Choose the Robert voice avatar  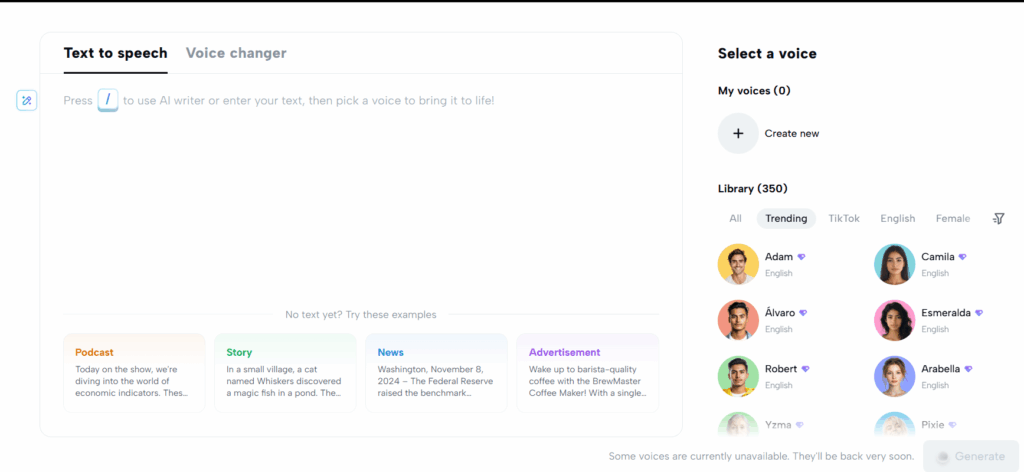(738, 376)
